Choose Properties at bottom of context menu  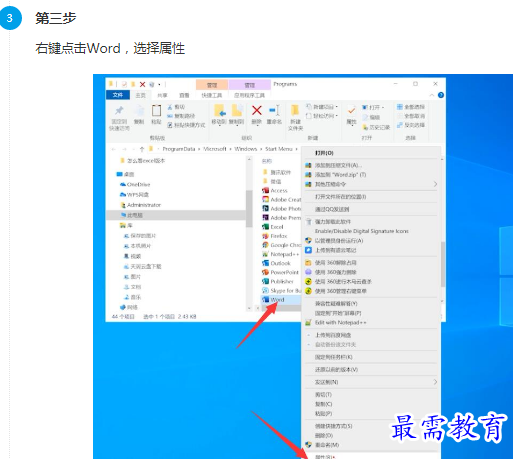371,456
